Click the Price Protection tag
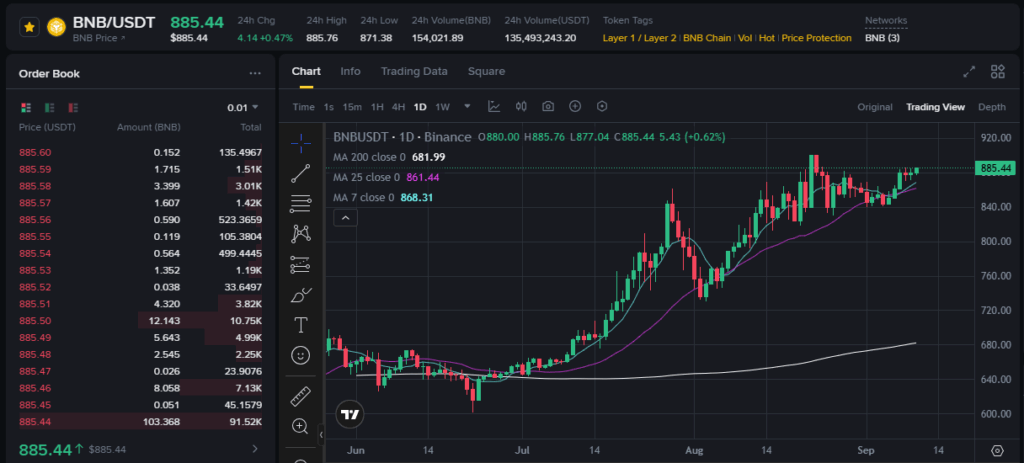 [816, 38]
